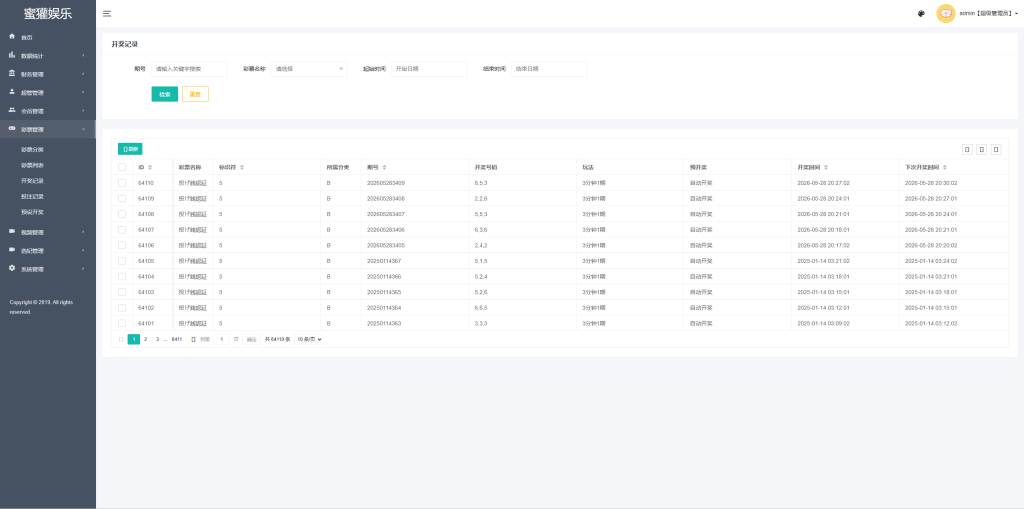Image resolution: width=1024 pixels, height=509 pixels.
Task: Click the home icon beside 首页
Action: tap(12, 37)
